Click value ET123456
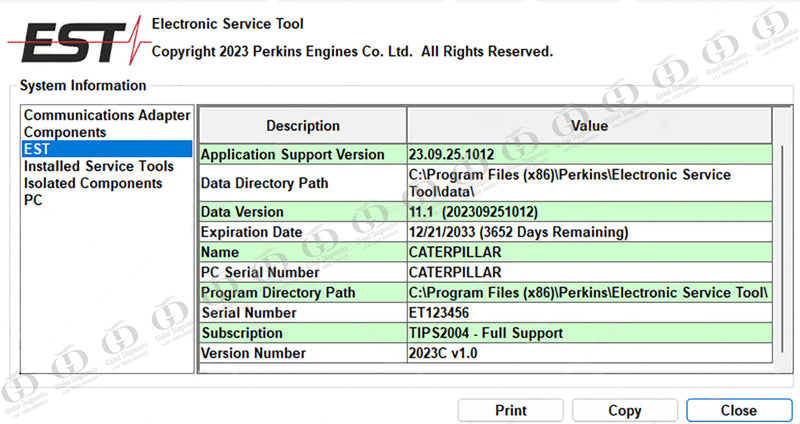Image resolution: width=800 pixels, height=424 pixels. [589, 312]
